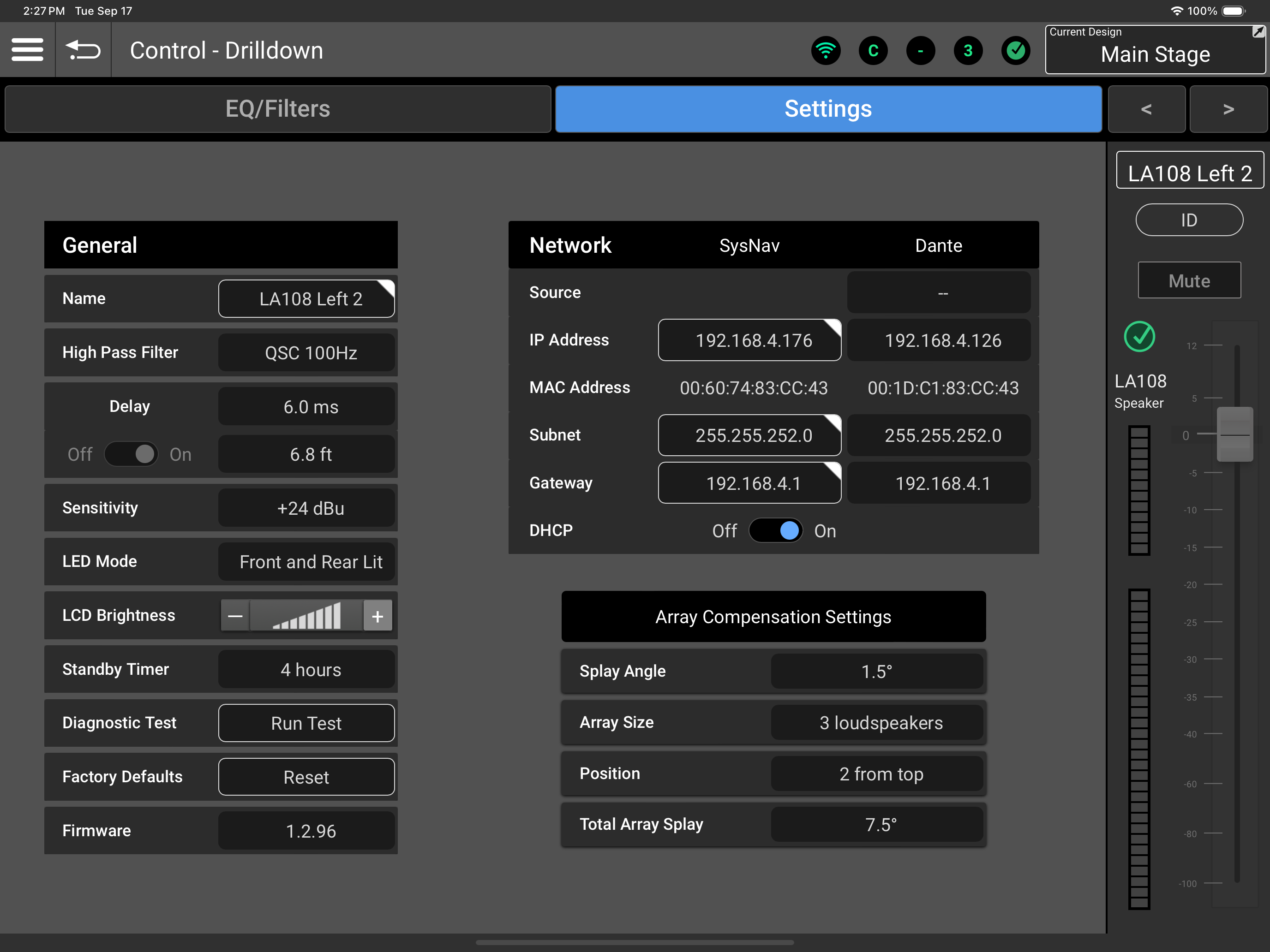Viewport: 1270px width, 952px height.
Task: Tap the green C status indicator
Action: click(x=873, y=50)
